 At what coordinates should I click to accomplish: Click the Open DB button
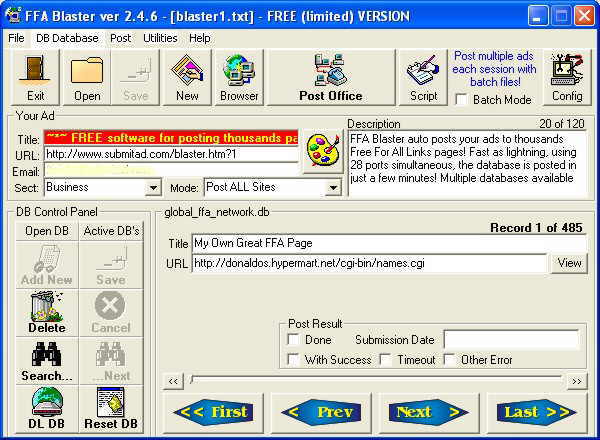47,231
